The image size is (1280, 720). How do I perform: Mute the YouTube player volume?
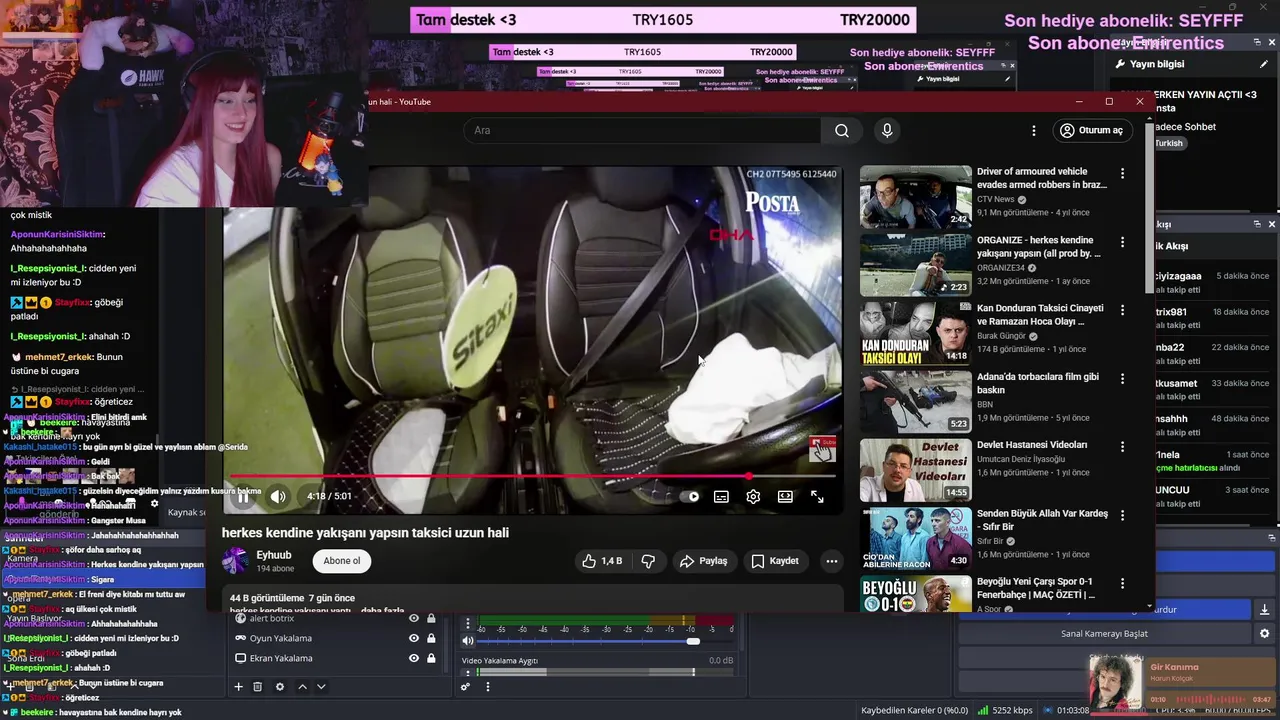click(x=278, y=496)
